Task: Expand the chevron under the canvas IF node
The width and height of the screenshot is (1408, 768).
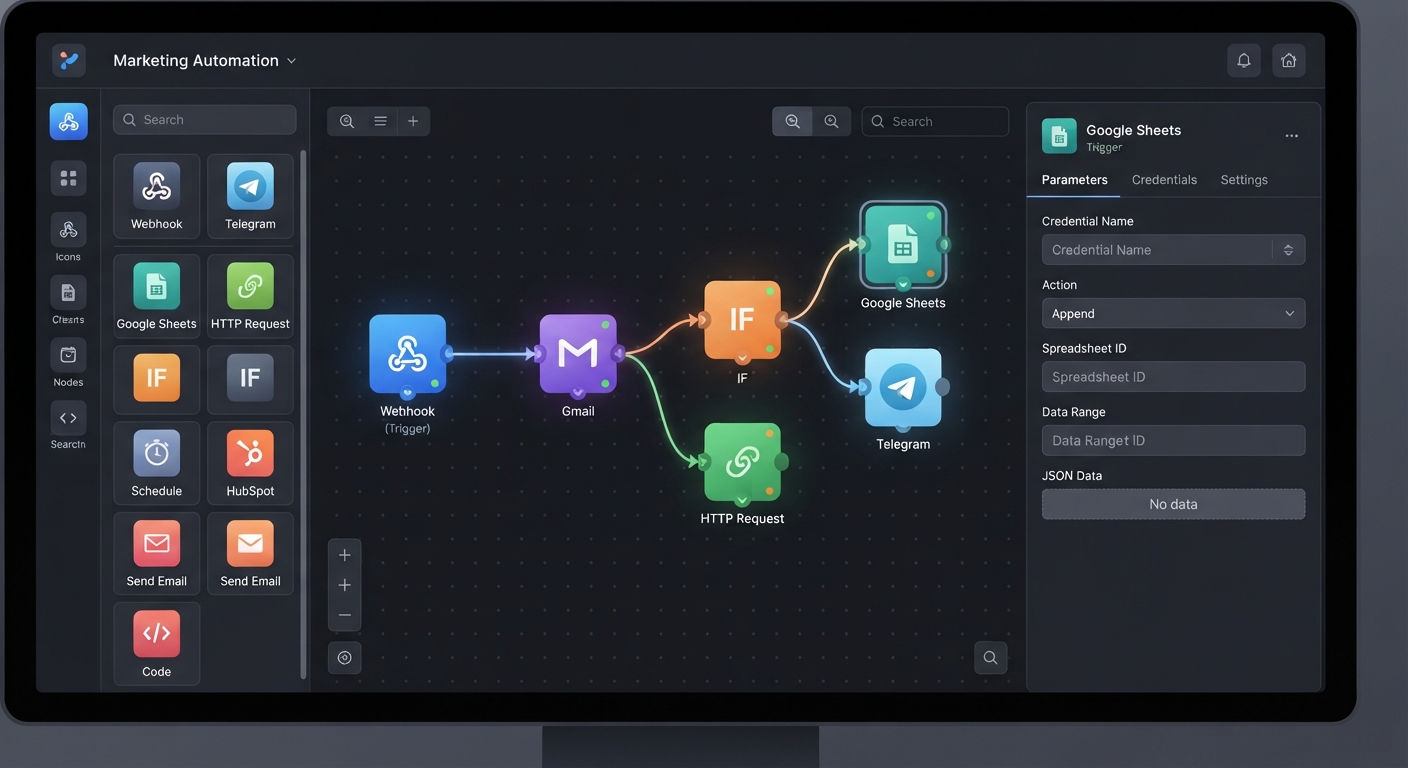Action: tap(742, 358)
